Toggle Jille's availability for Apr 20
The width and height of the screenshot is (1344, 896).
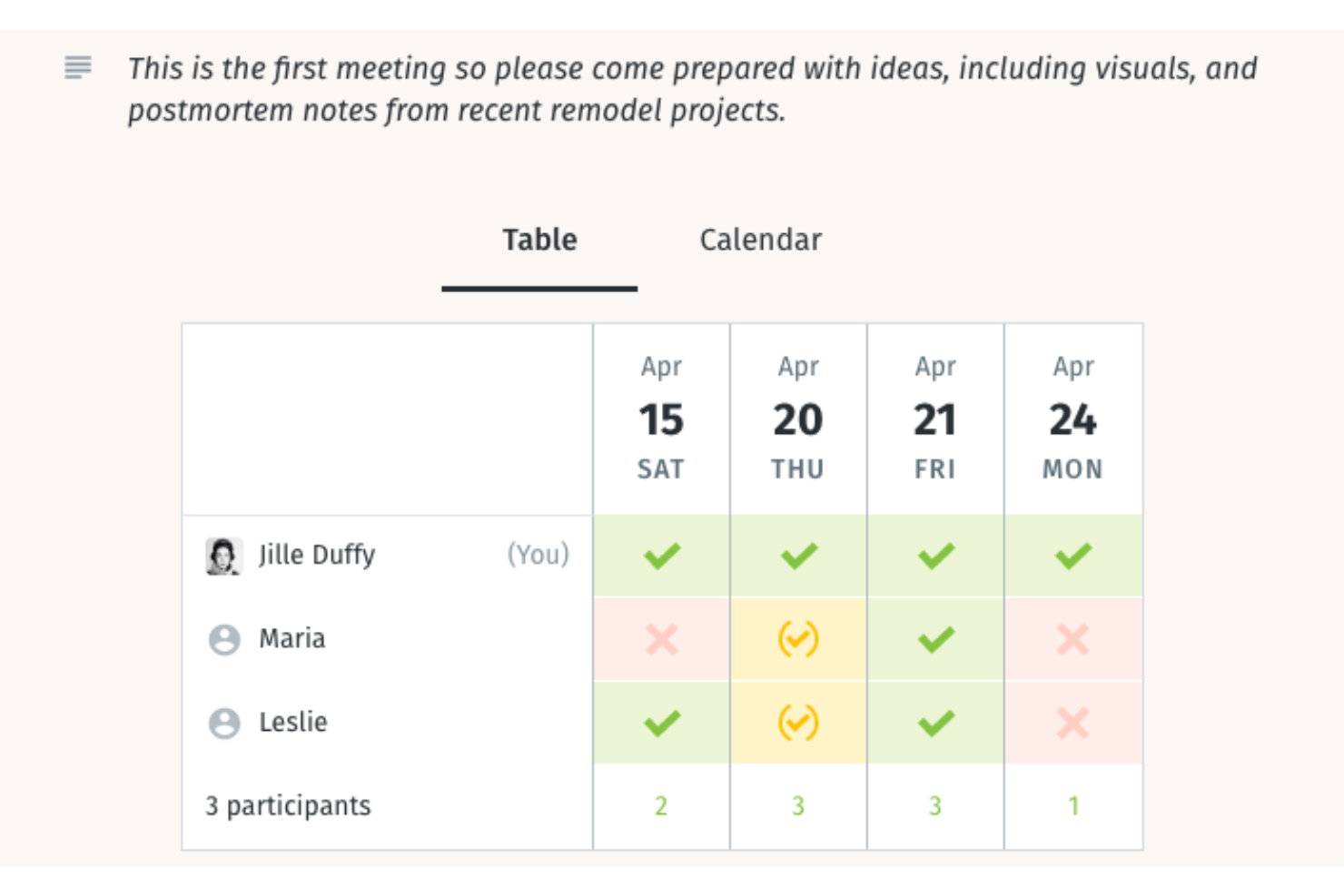[797, 555]
